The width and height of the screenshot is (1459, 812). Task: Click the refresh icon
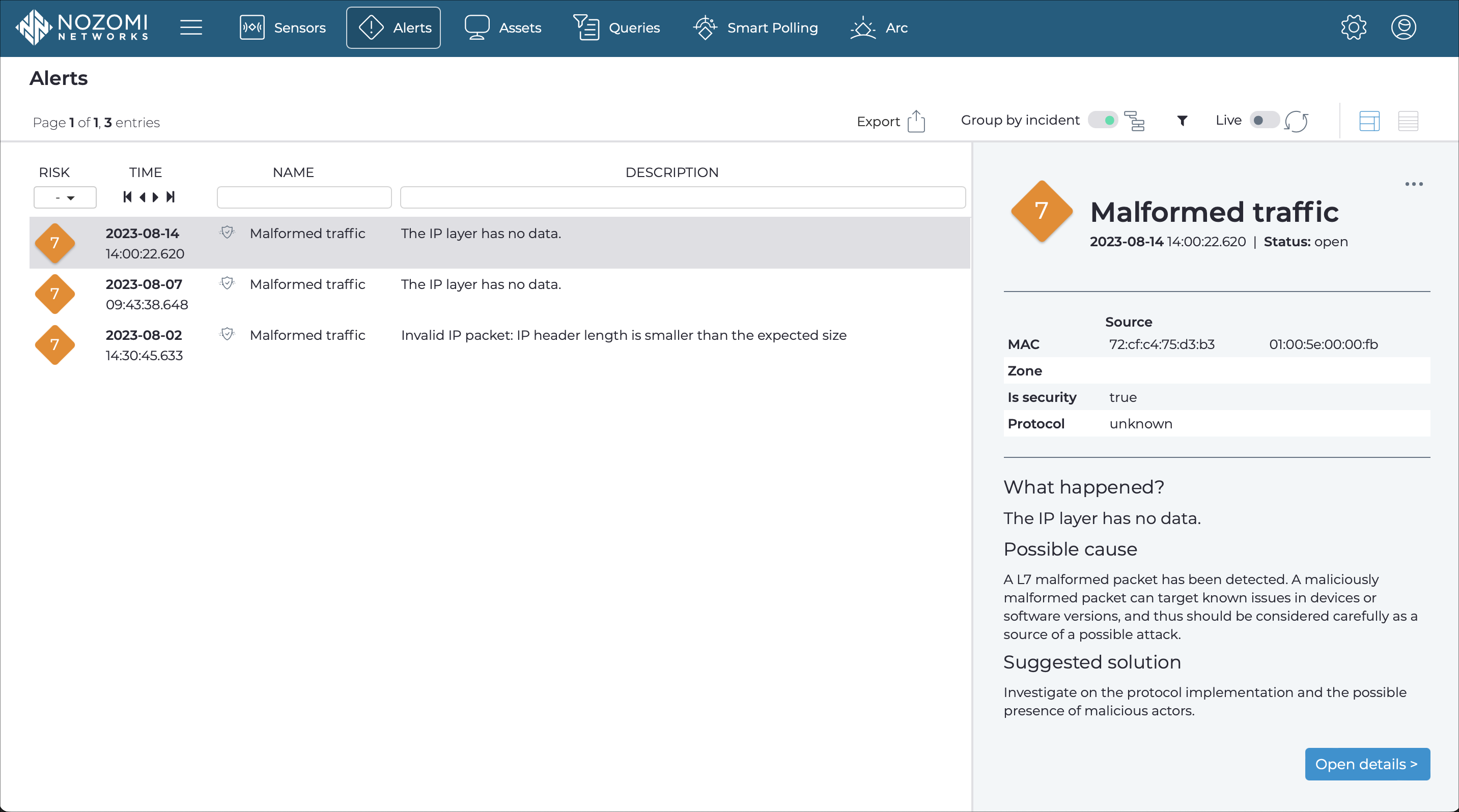click(x=1297, y=121)
